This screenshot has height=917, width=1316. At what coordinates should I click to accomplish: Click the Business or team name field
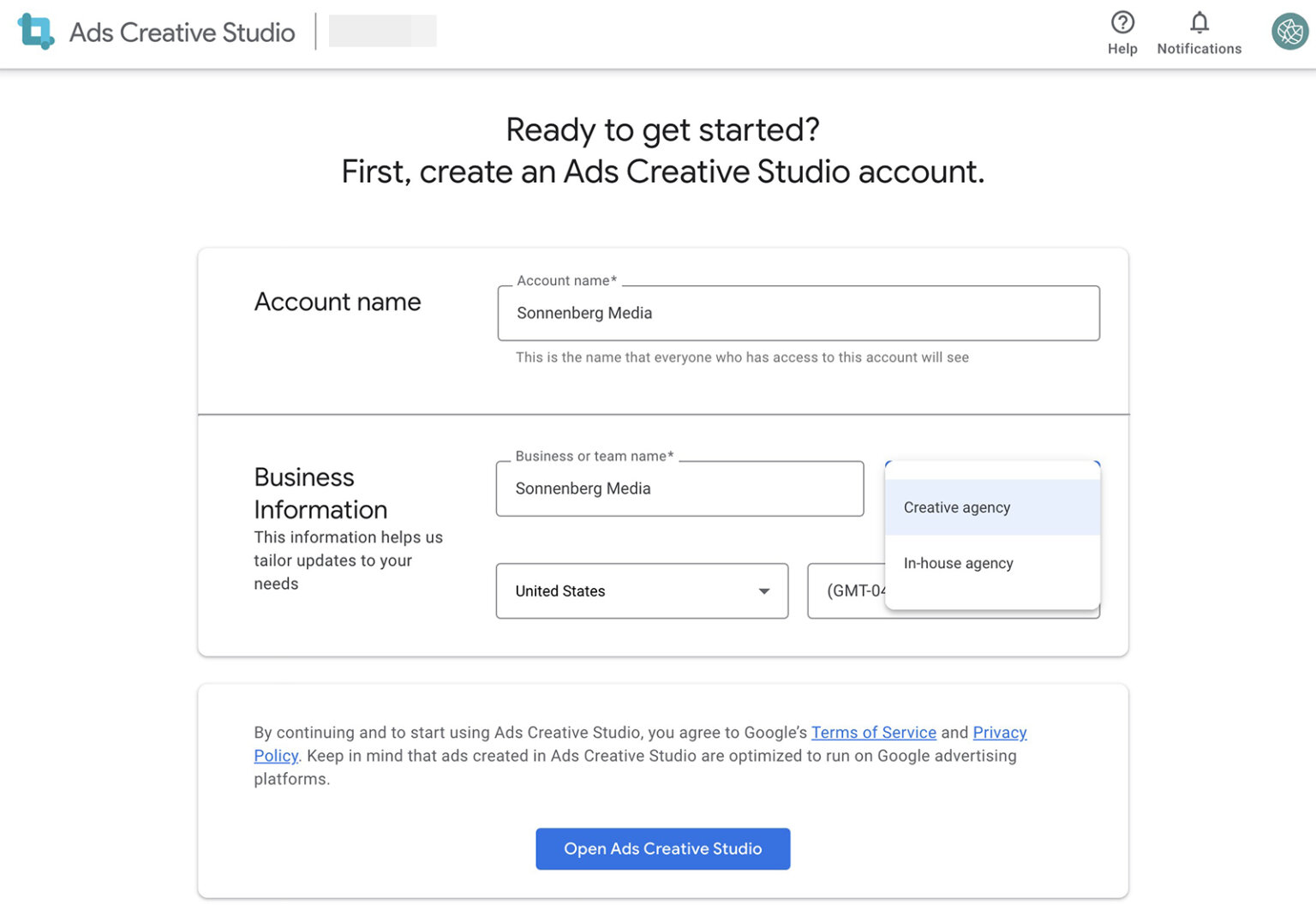679,488
